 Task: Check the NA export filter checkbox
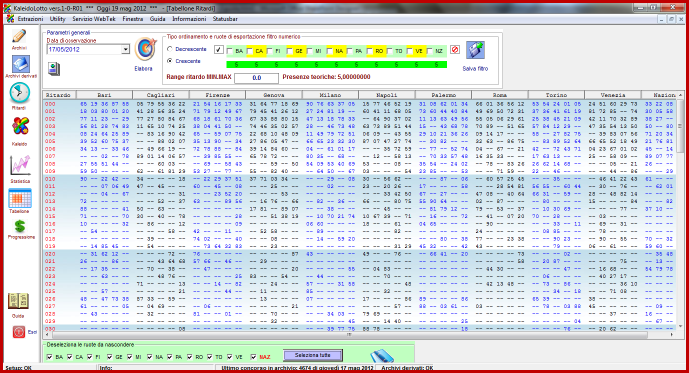coord(330,51)
